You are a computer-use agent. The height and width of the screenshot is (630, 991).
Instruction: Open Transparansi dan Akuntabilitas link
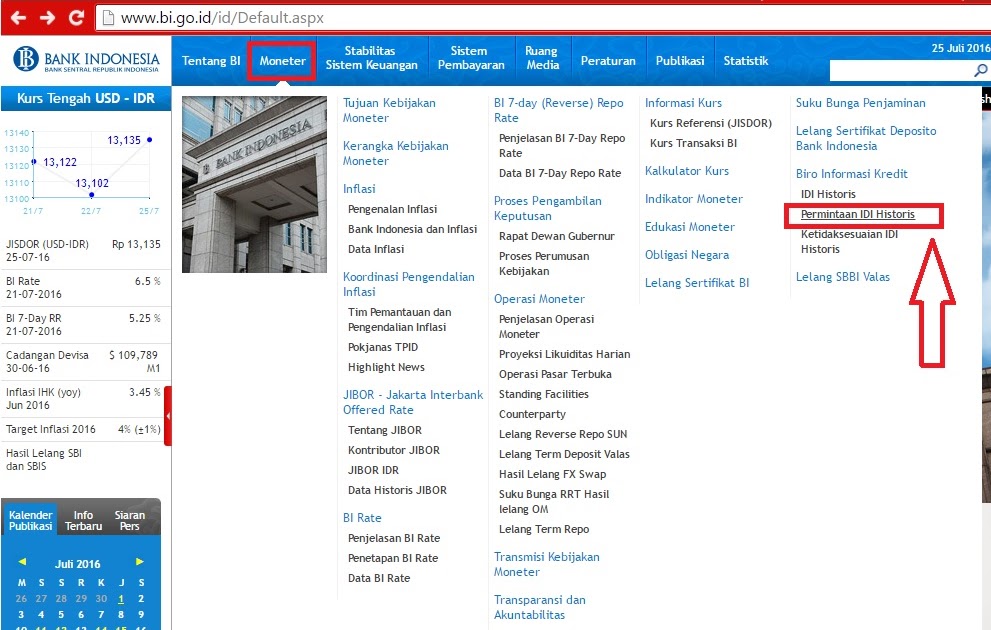(540, 607)
